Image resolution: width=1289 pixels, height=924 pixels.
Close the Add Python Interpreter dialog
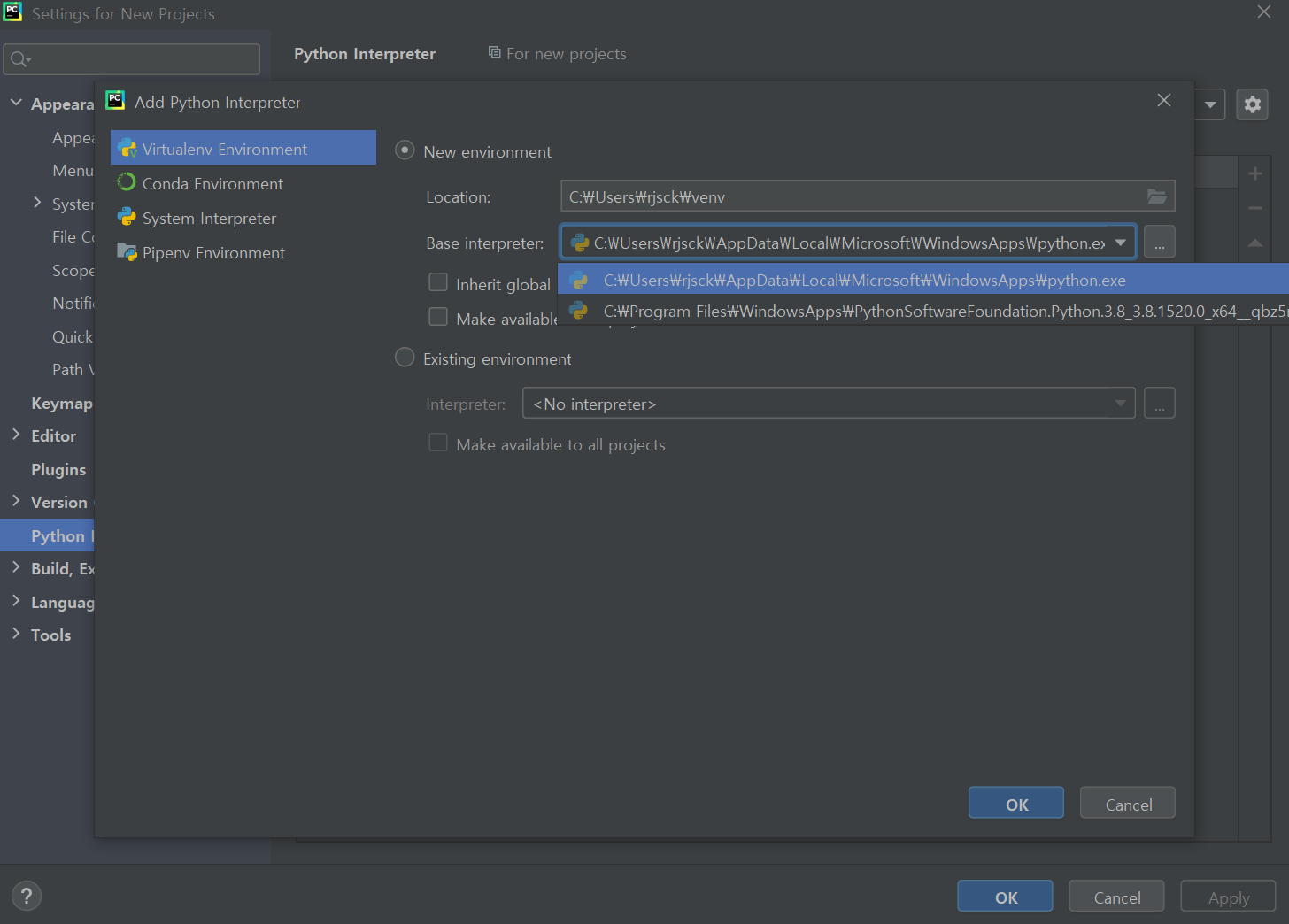click(x=1164, y=100)
